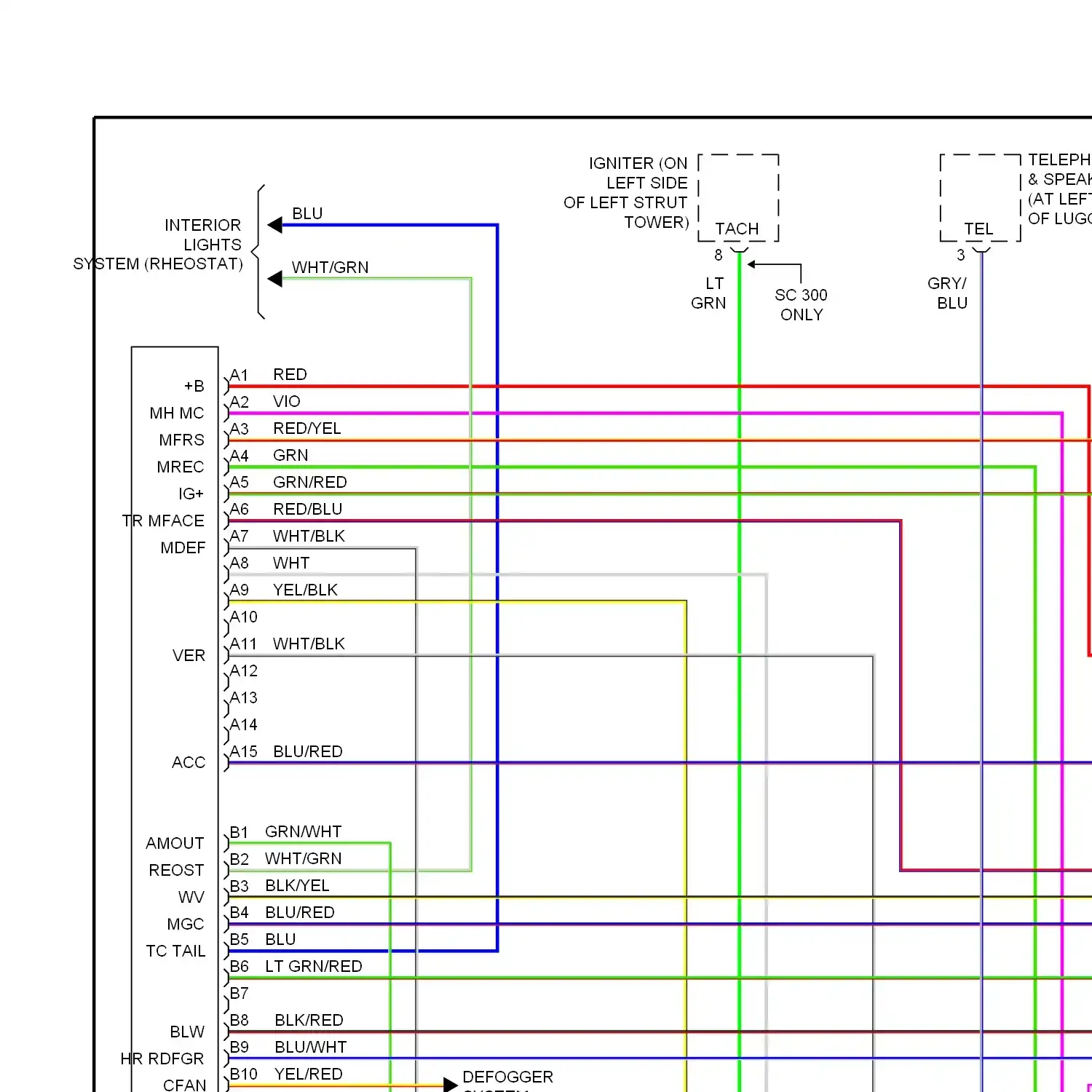Click the BLU rheostat arrowhead
Image resolution: width=1092 pixels, height=1092 pixels.
pos(274,225)
